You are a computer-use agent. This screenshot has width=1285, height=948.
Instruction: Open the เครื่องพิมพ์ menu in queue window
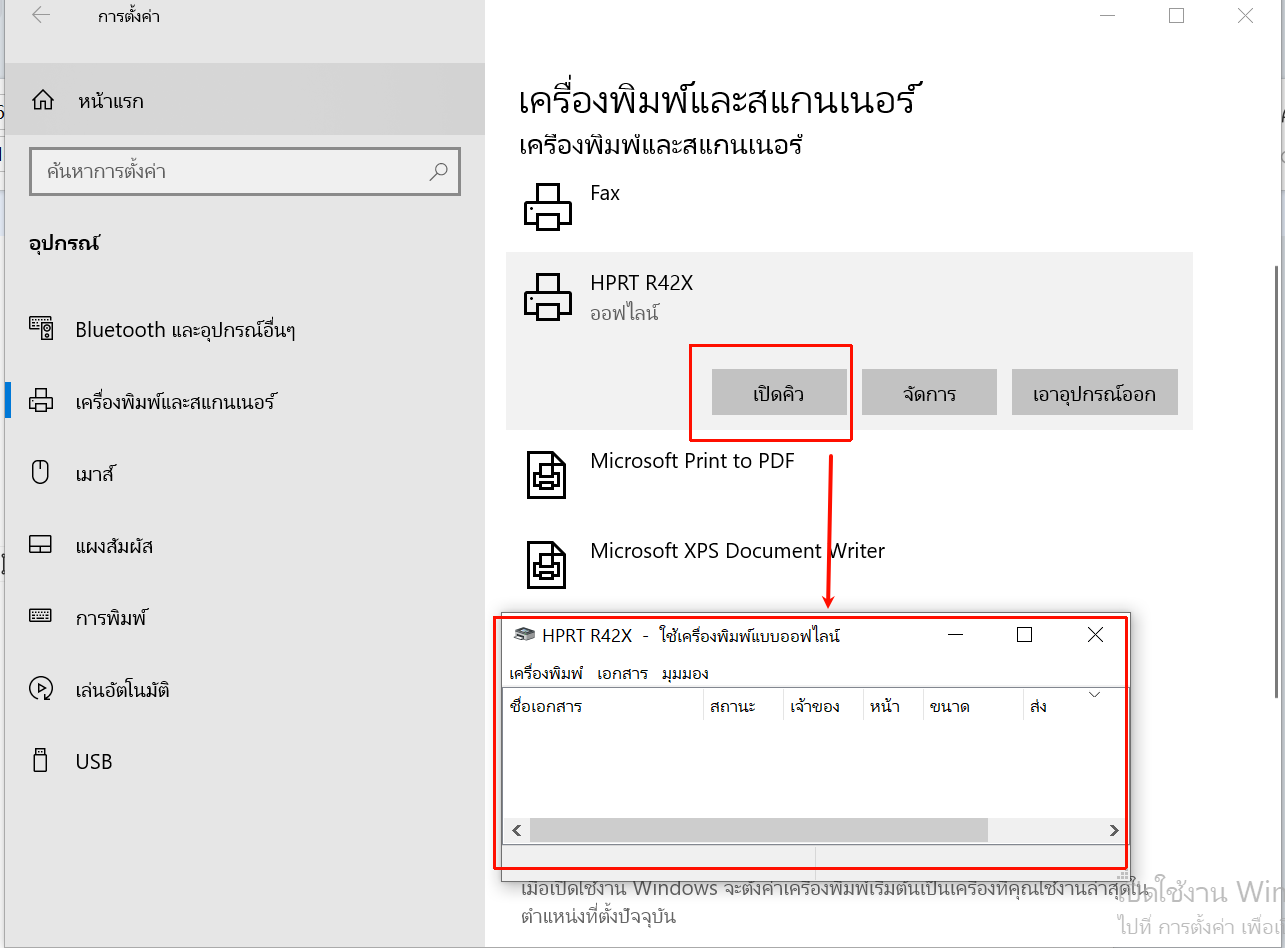pos(546,673)
